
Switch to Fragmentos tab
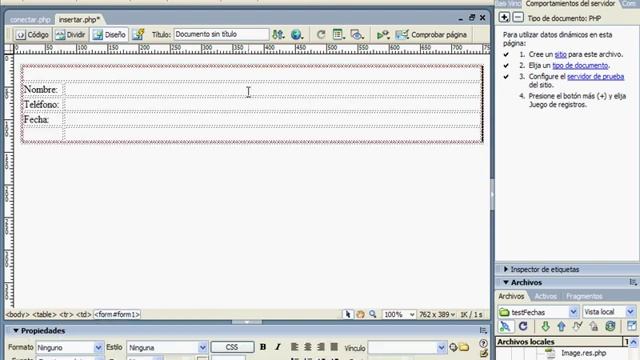[x=584, y=296]
